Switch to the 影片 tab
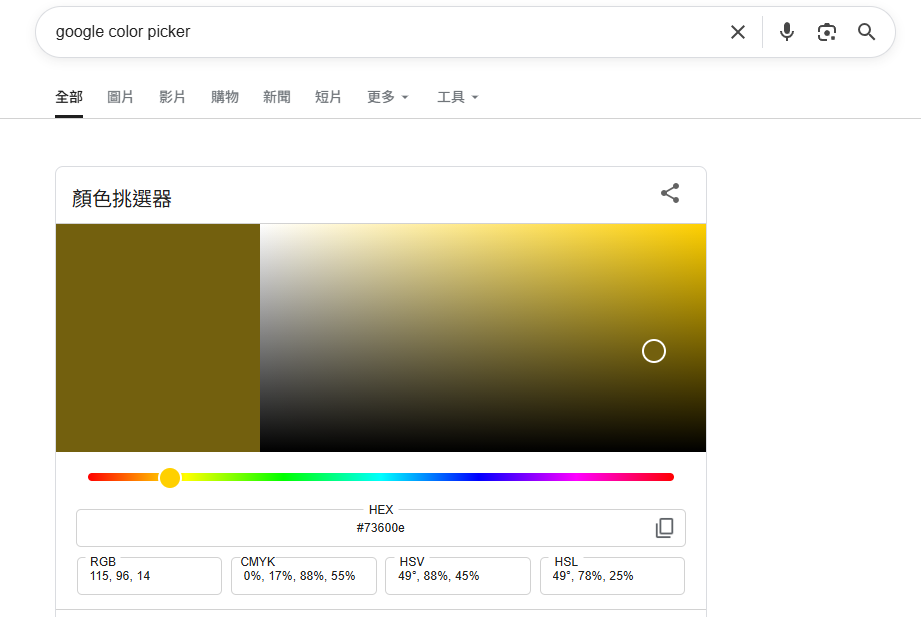 pyautogui.click(x=172, y=97)
